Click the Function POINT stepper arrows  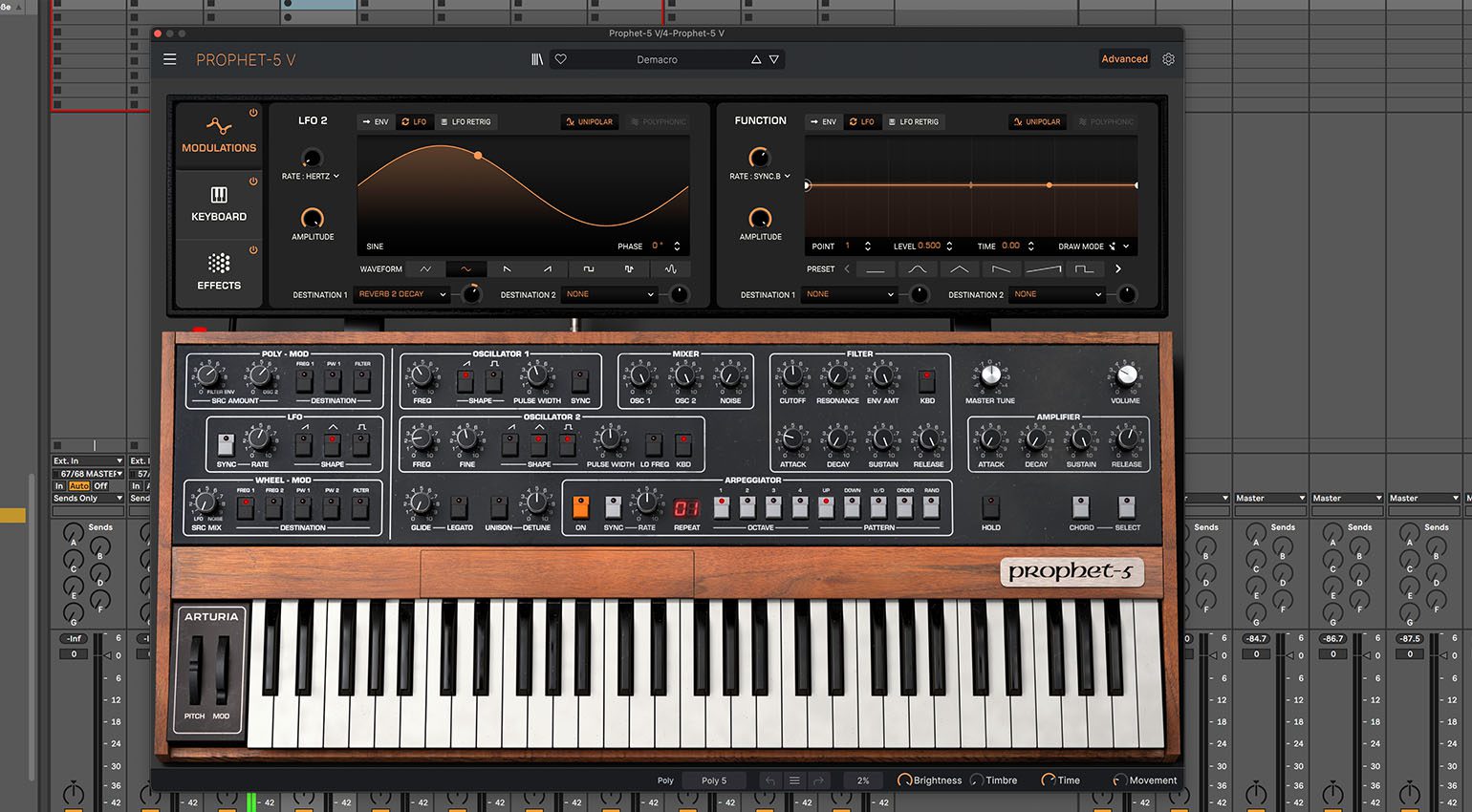867,246
